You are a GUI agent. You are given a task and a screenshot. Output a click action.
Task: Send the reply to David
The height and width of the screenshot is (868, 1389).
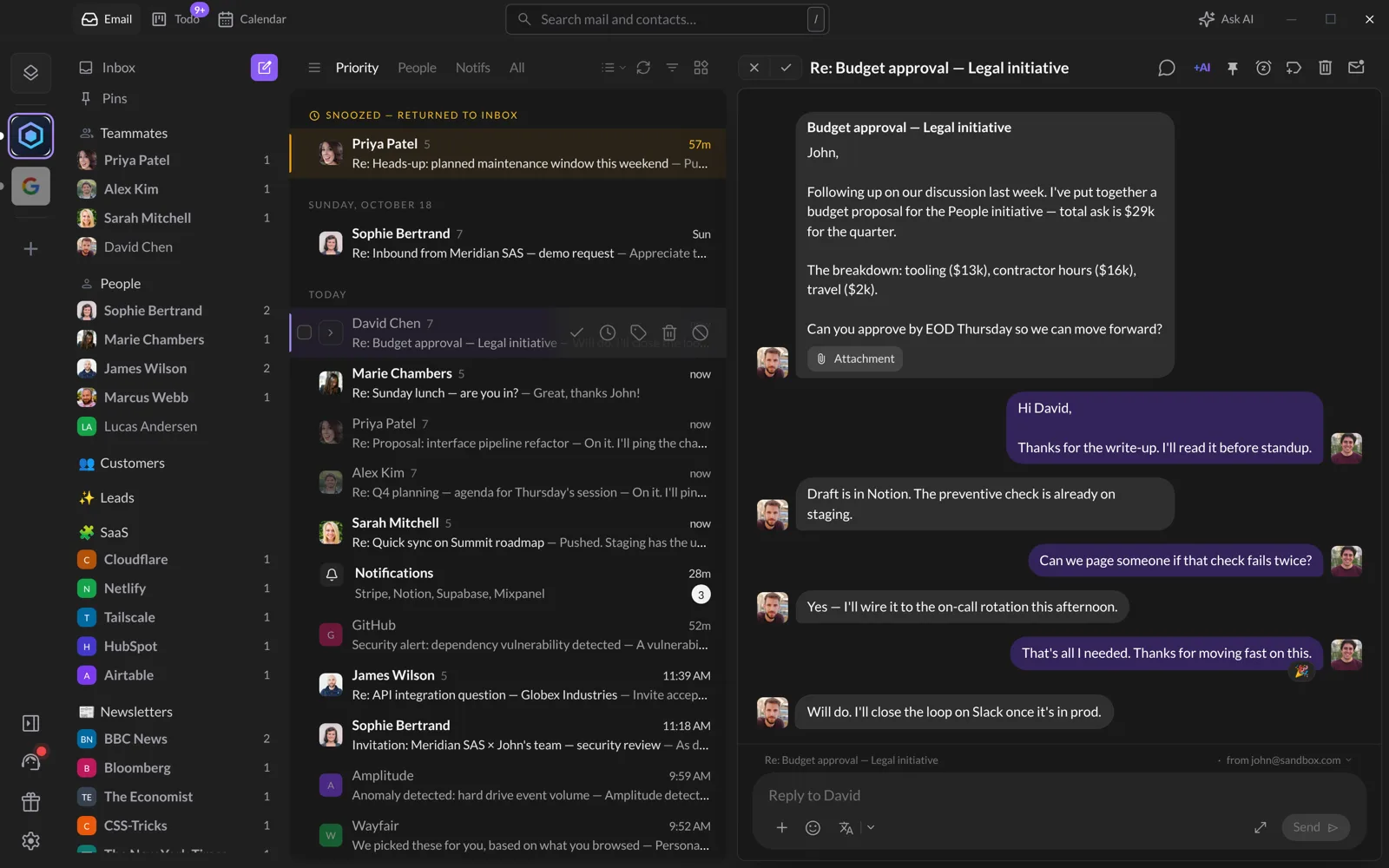[x=1315, y=828]
